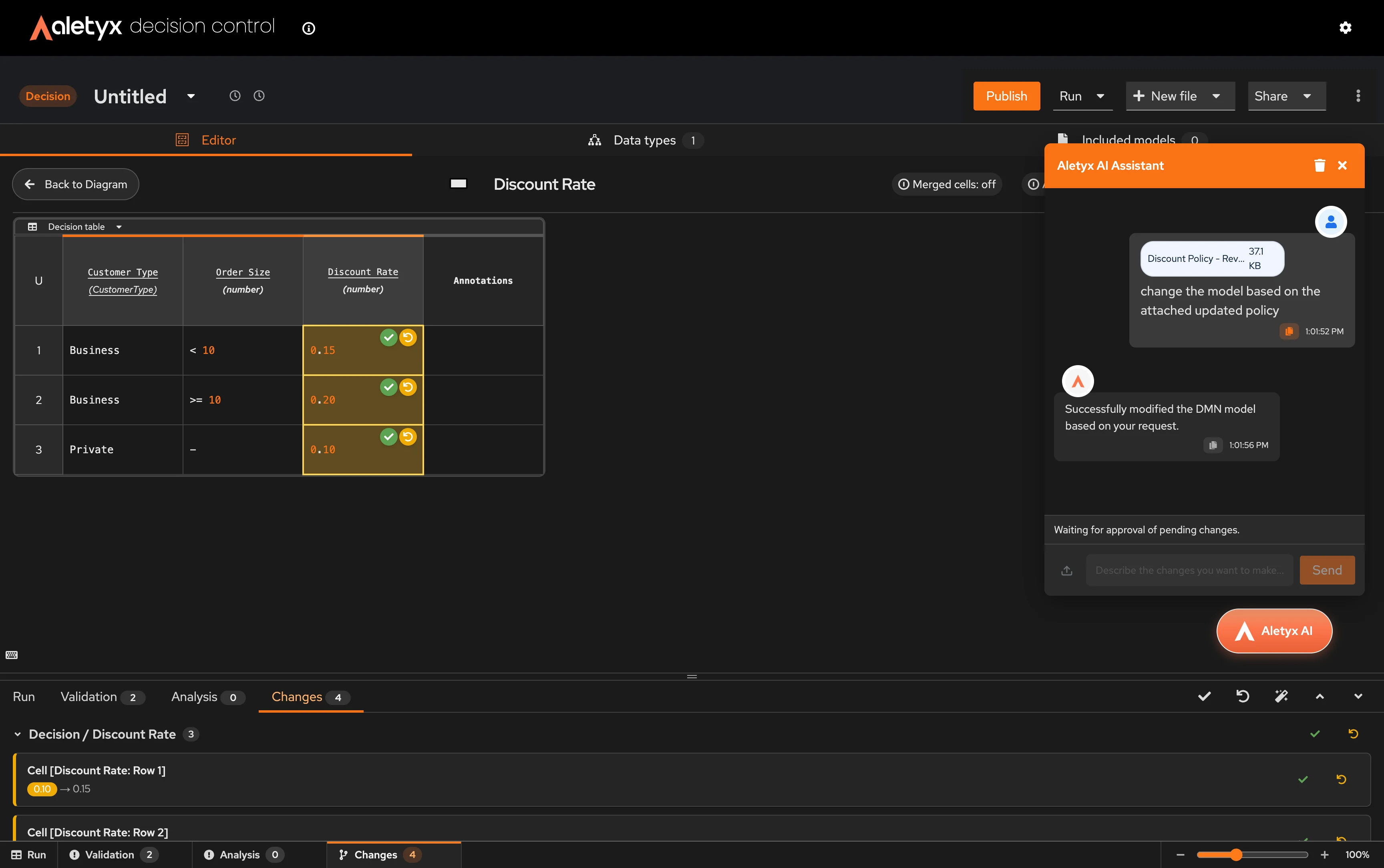The image size is (1384, 868).
Task: Go Back to Diagram
Action: pos(75,184)
